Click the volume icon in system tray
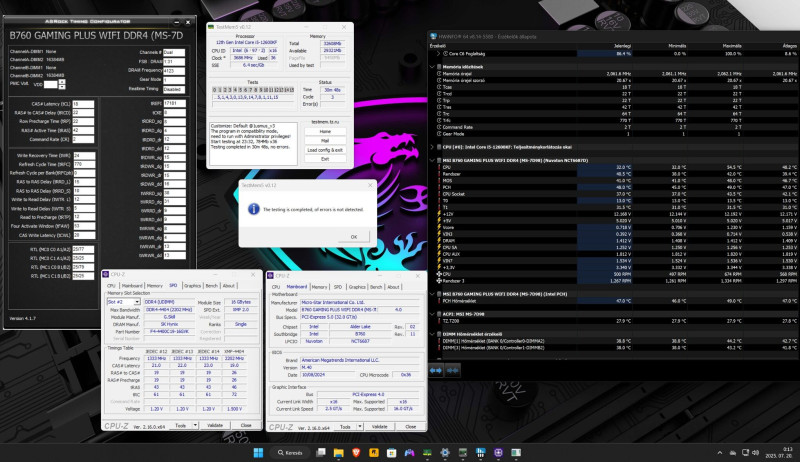 coord(755,453)
